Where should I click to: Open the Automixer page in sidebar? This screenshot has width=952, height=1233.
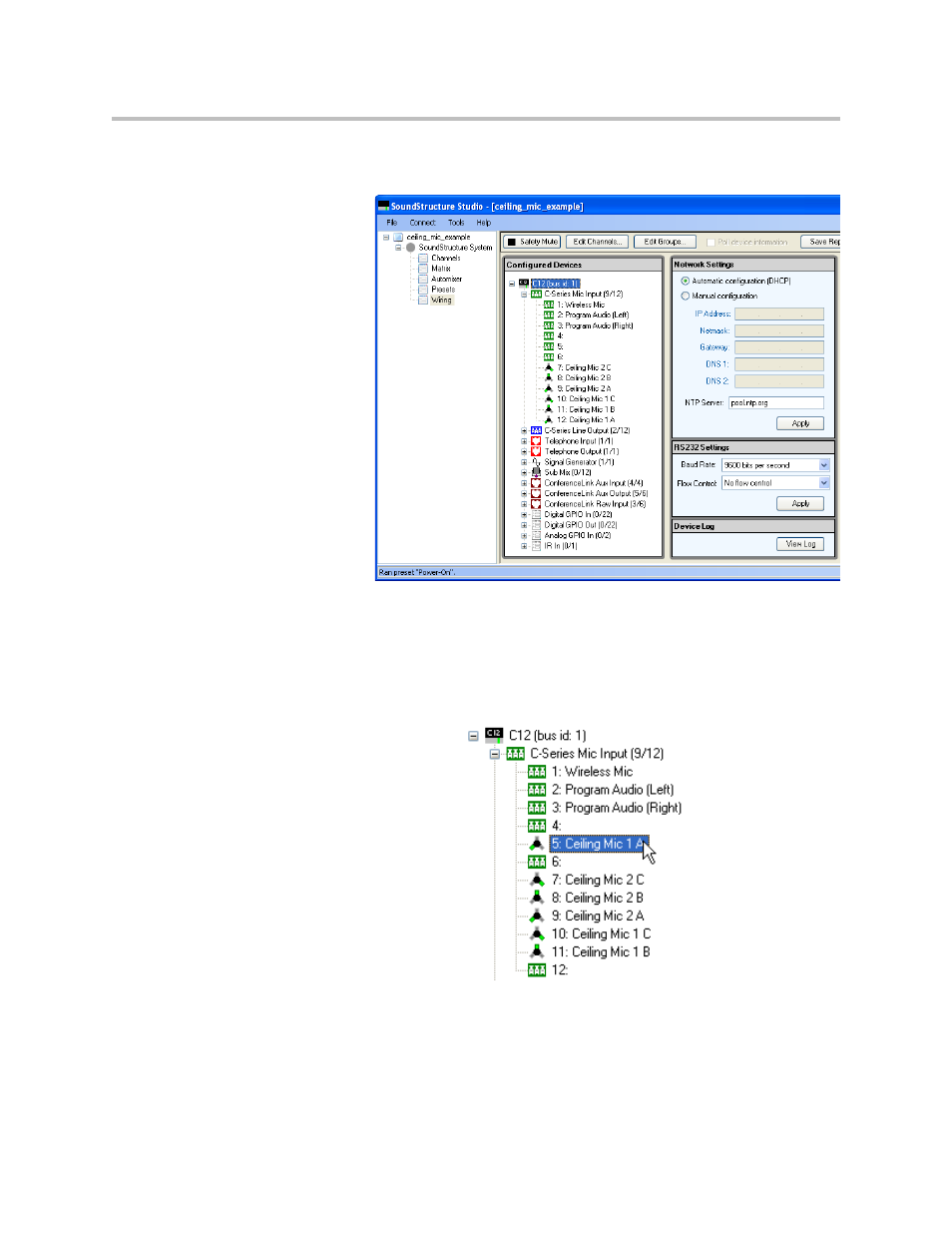446,280
